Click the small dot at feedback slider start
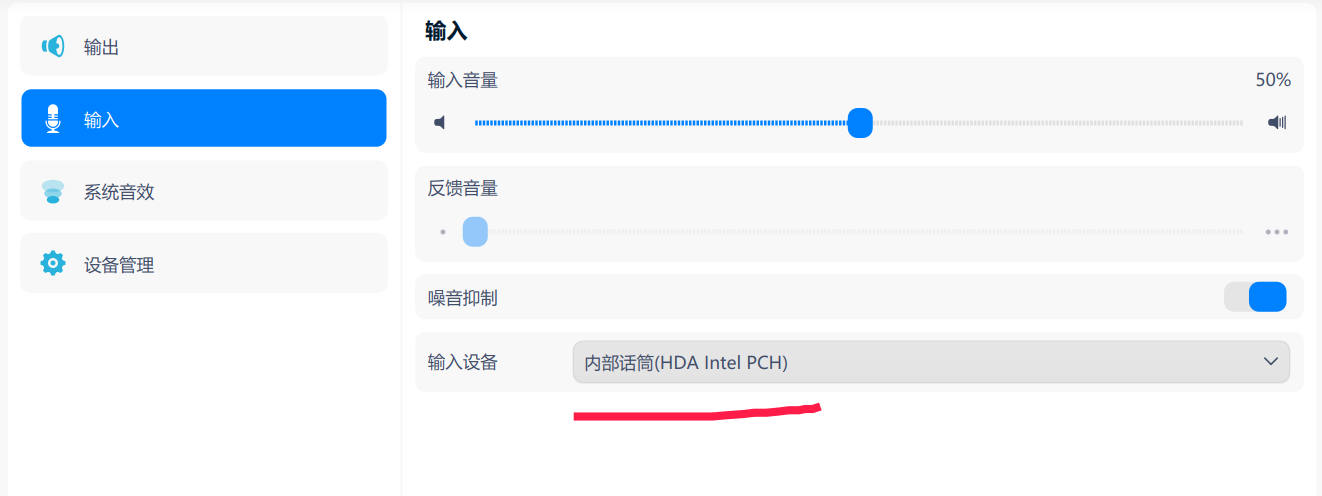 point(442,232)
